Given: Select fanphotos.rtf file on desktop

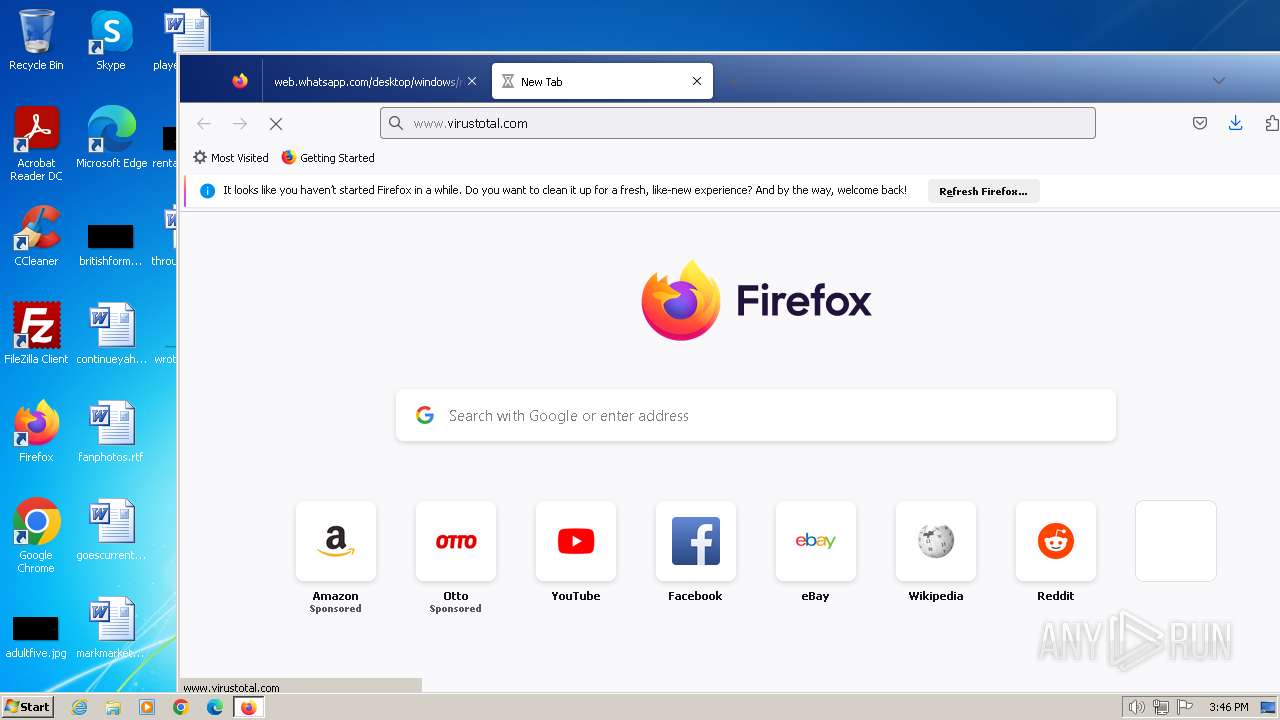Looking at the screenshot, I should pos(111,432).
